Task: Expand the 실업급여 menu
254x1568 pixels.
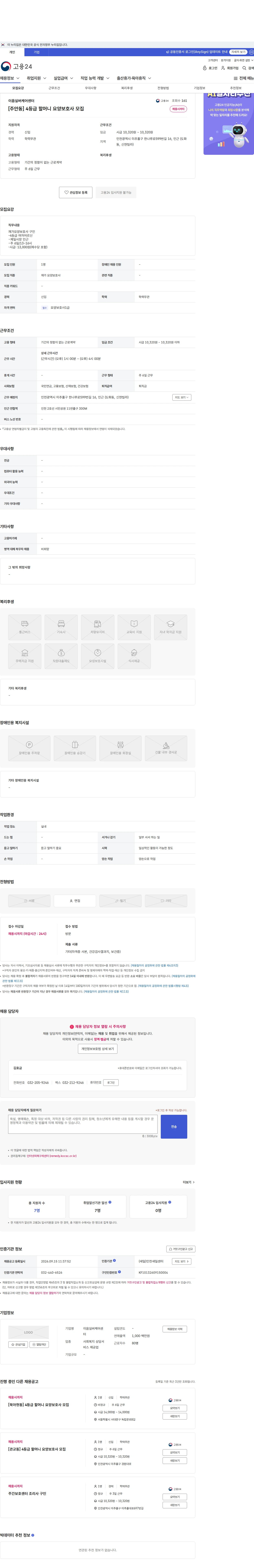Action: pyautogui.click(x=63, y=78)
